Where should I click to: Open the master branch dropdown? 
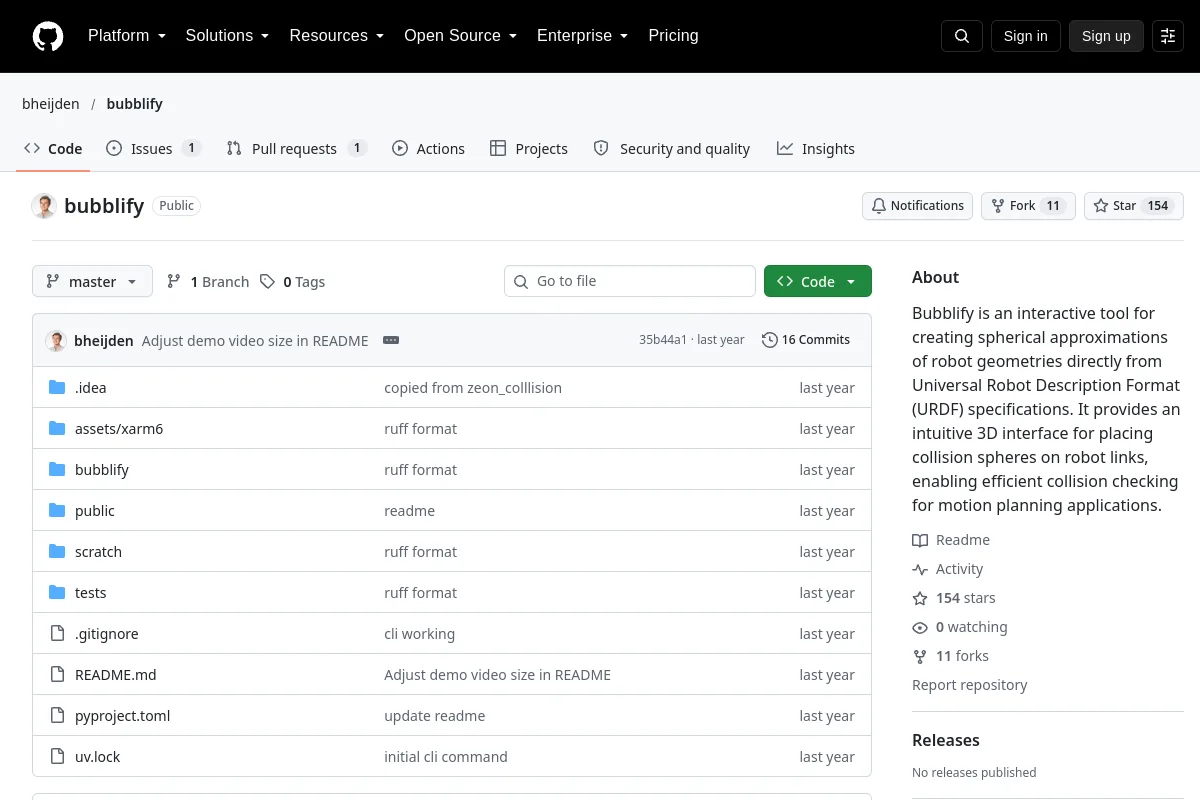click(92, 282)
